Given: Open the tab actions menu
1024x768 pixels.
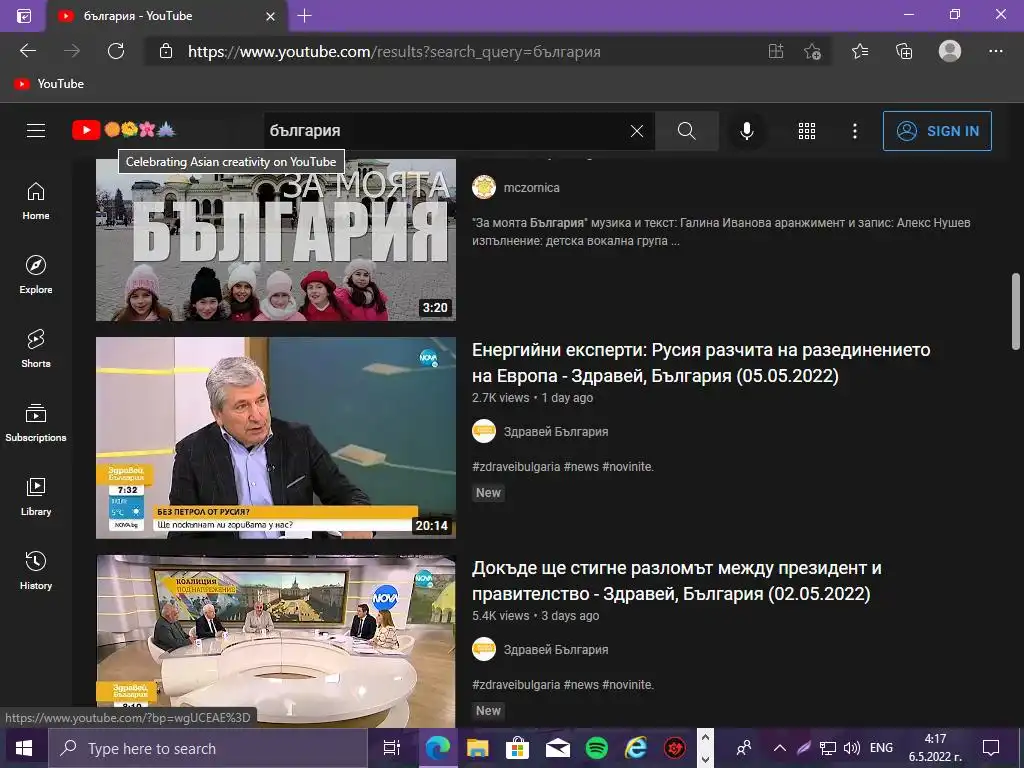Looking at the screenshot, I should click(24, 16).
